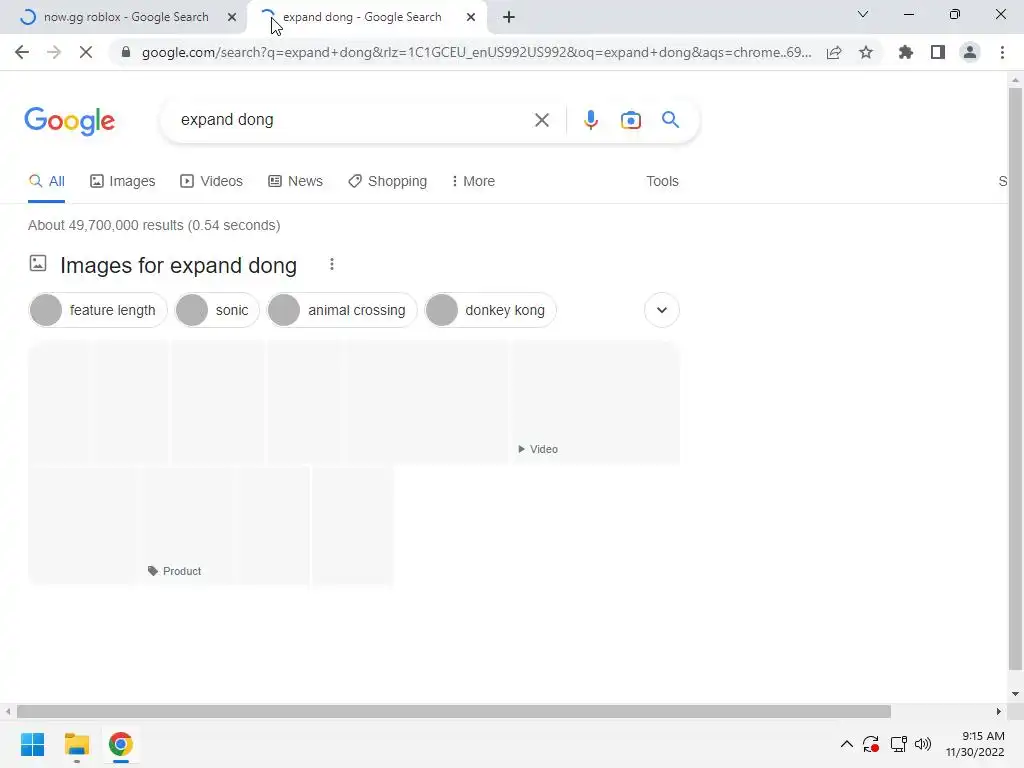Switch to Shopping results
Viewport: 1024px width, 768px height.
tap(388, 182)
